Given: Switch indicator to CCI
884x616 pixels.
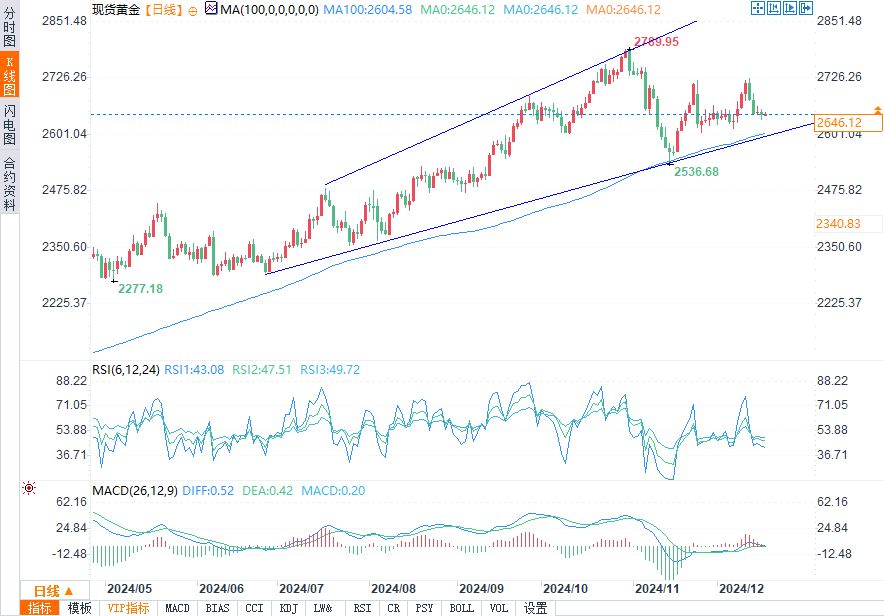Looking at the screenshot, I should [254, 608].
